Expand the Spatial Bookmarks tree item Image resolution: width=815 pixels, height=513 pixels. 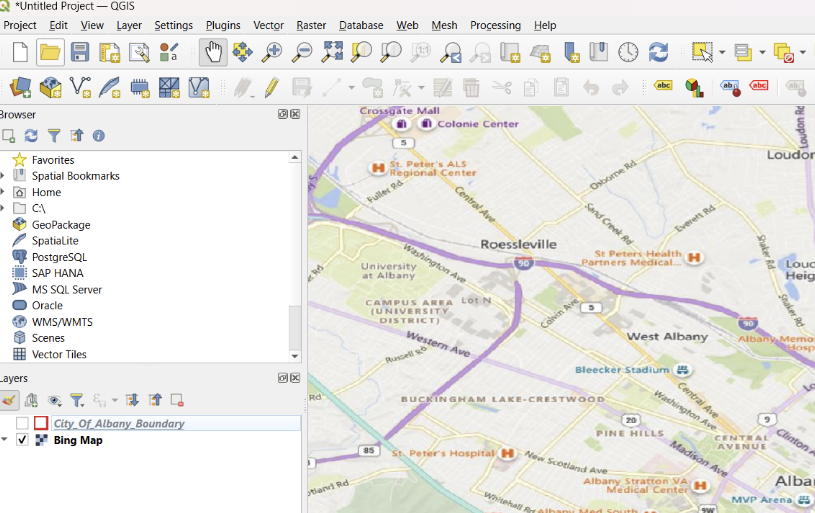coord(3,176)
